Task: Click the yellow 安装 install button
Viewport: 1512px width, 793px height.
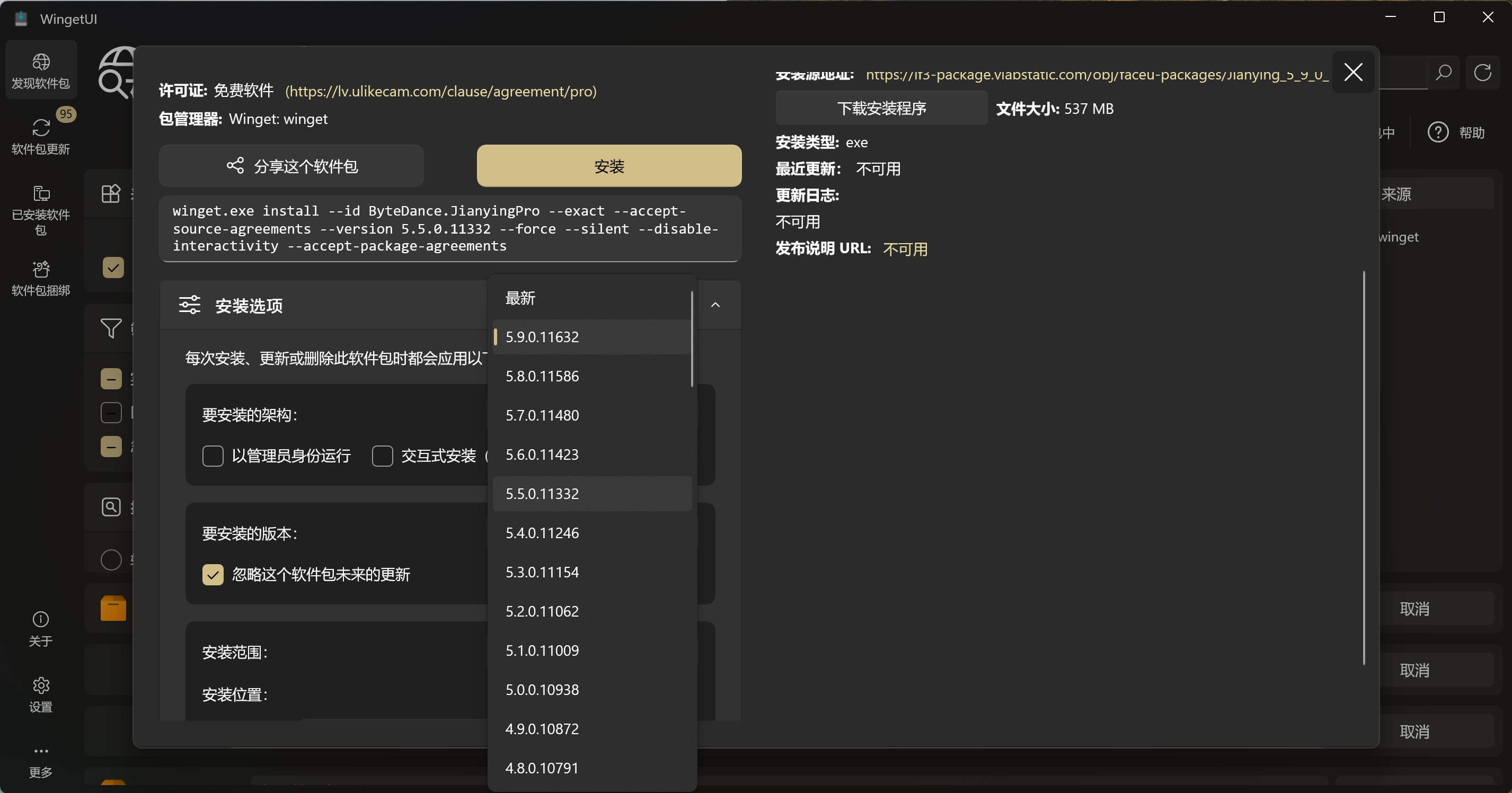Action: pyautogui.click(x=609, y=166)
